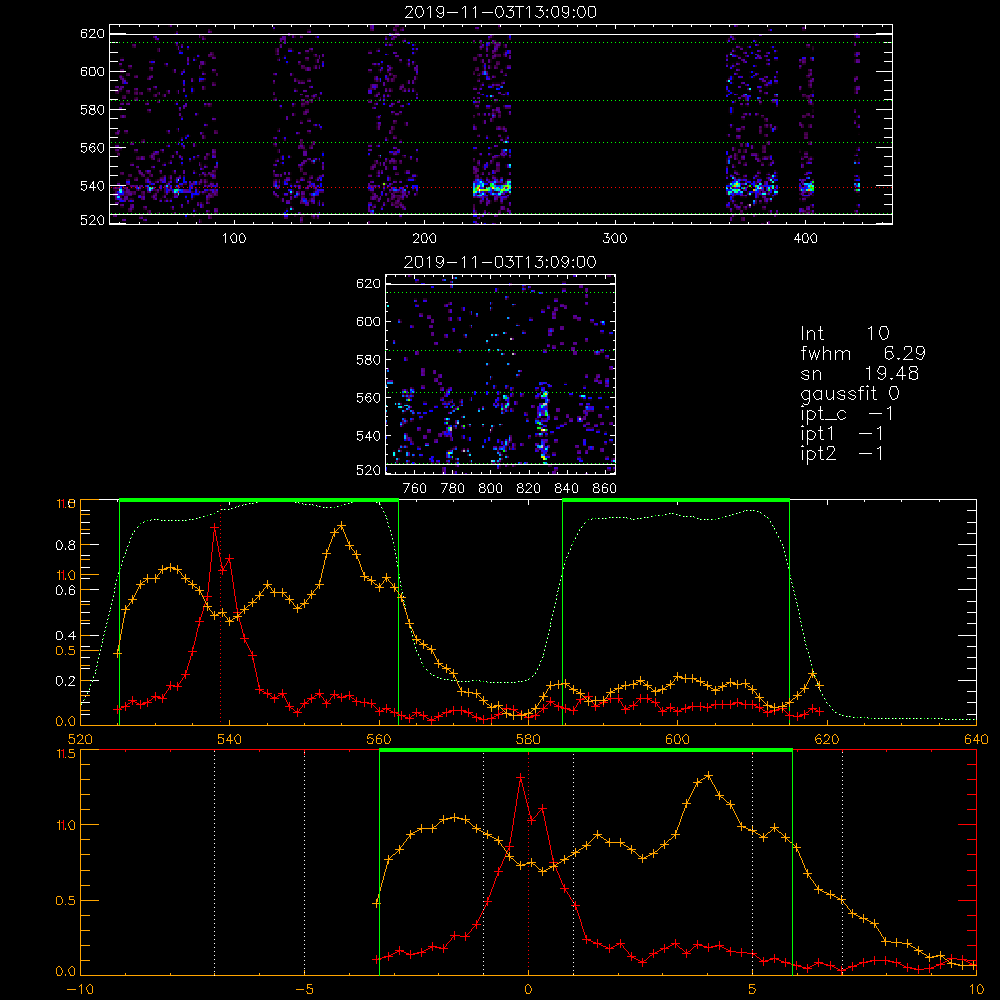Select the "gaussfit 0" readout line
The width and height of the screenshot is (1000, 1000).
[x=850, y=393]
